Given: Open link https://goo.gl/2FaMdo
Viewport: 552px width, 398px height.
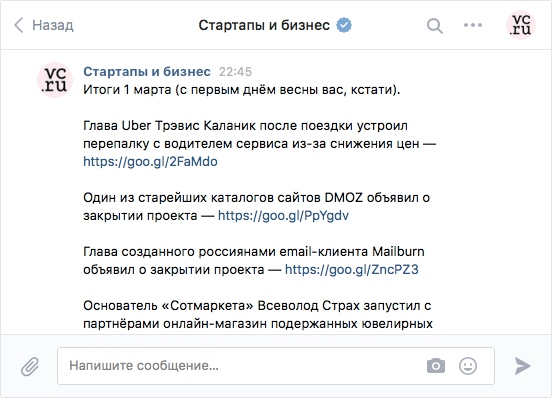Looking at the screenshot, I should click(x=150, y=162).
